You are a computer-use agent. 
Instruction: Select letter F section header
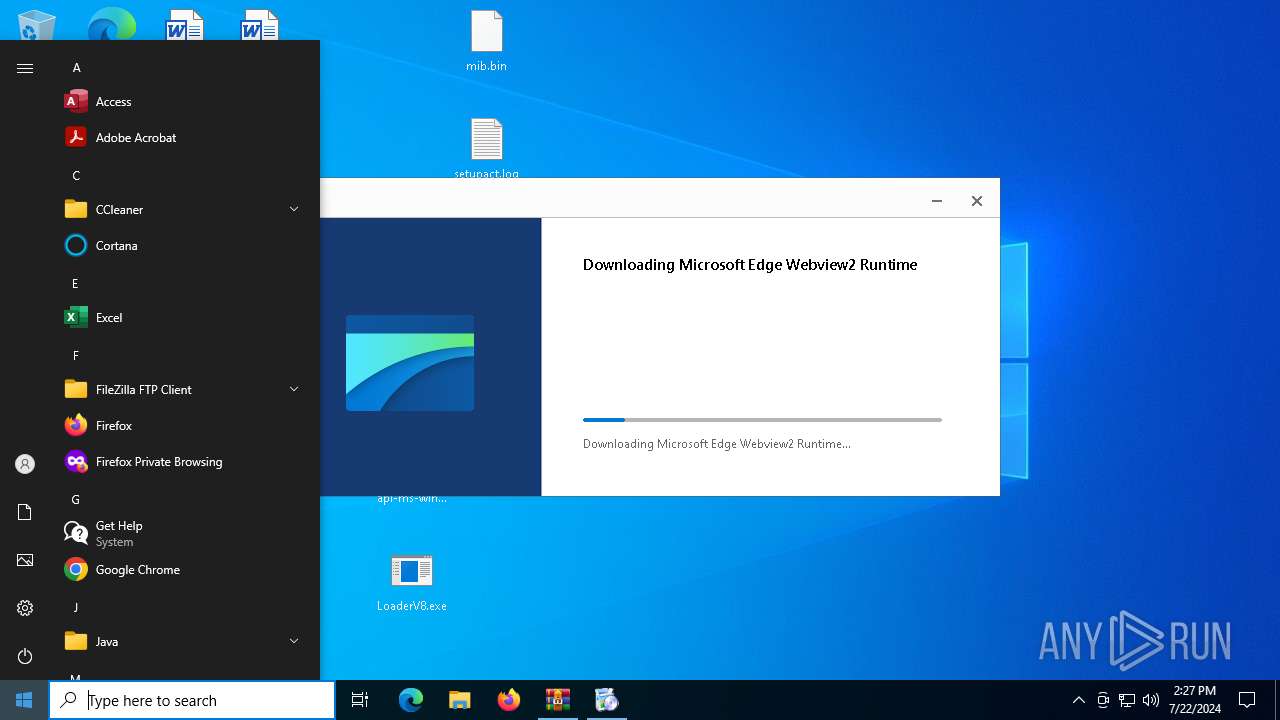click(x=76, y=356)
